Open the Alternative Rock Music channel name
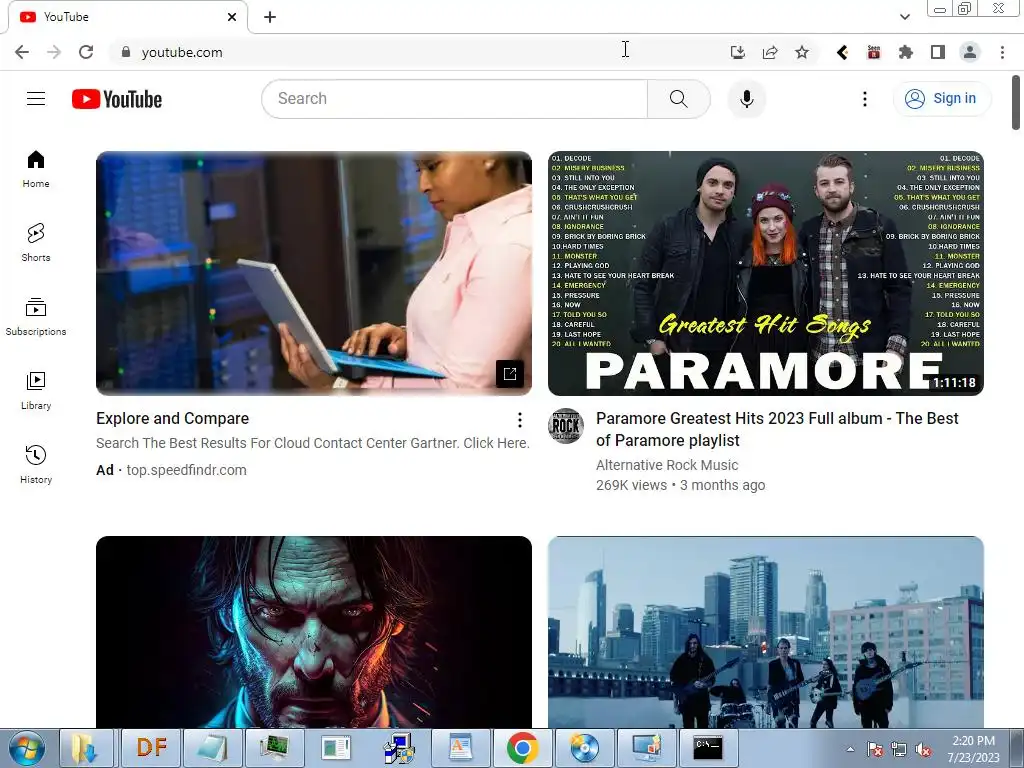 pyautogui.click(x=667, y=465)
